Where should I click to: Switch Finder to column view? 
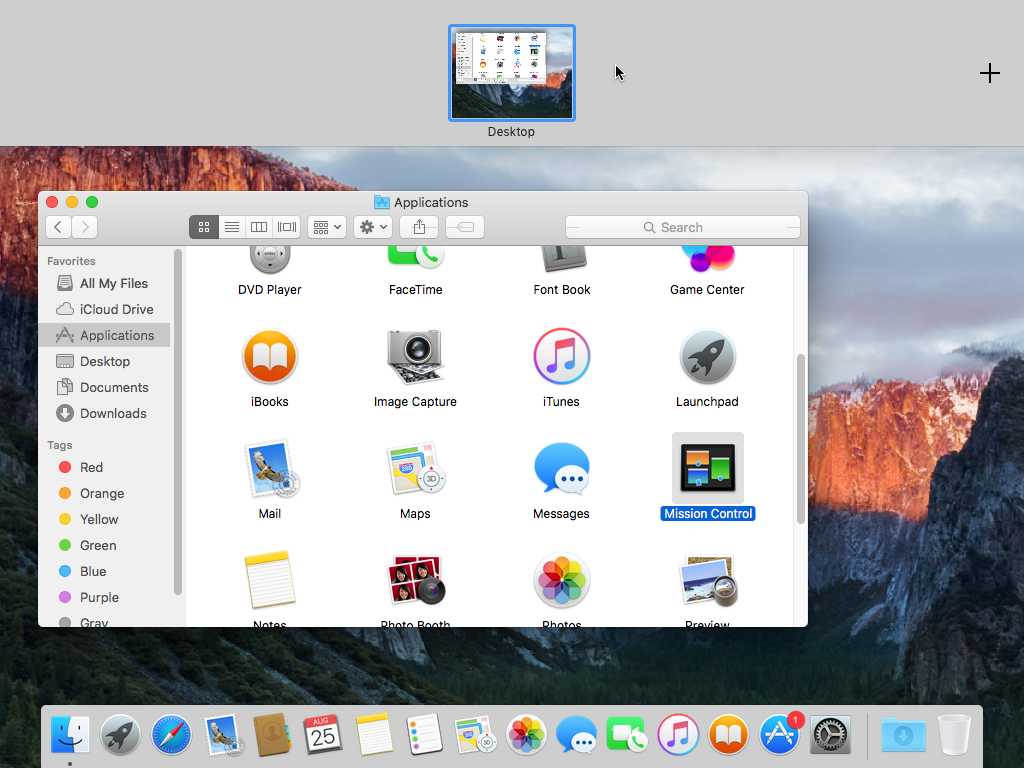[x=259, y=227]
